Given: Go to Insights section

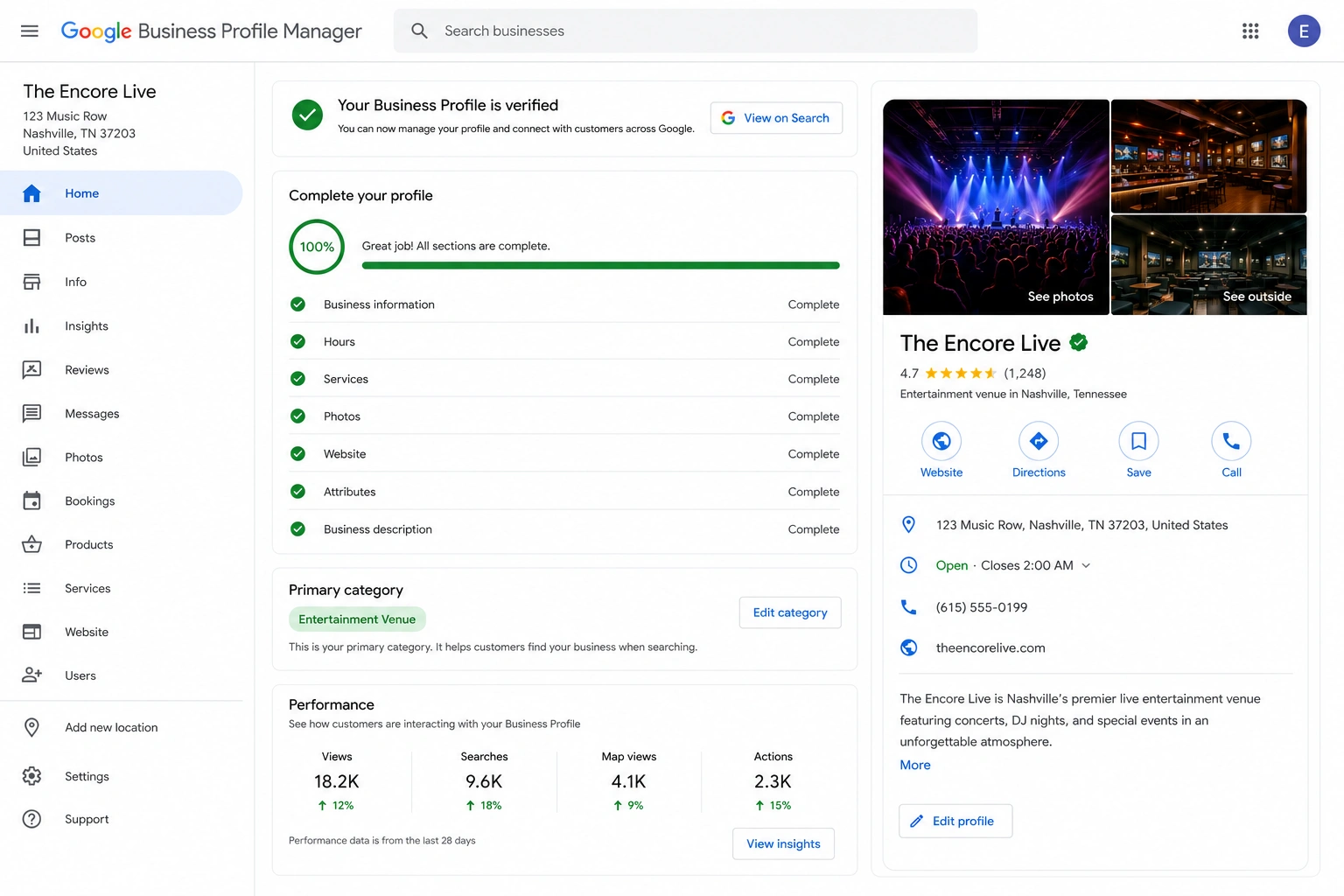Looking at the screenshot, I should pyautogui.click(x=121, y=325).
